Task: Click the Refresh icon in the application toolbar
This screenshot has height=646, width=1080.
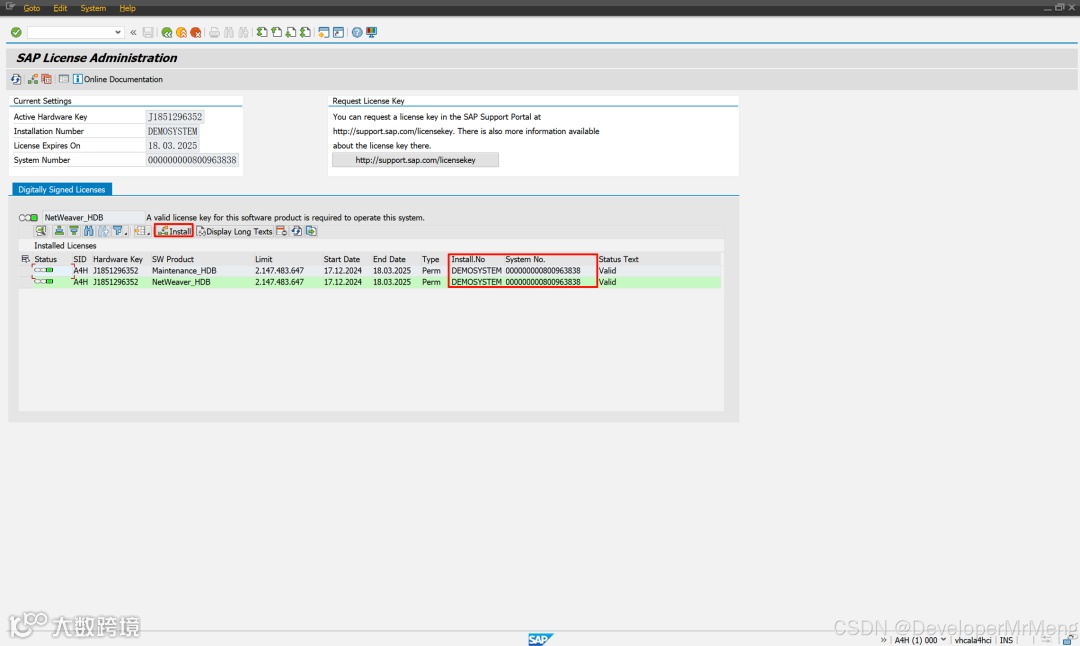Action: [16, 79]
